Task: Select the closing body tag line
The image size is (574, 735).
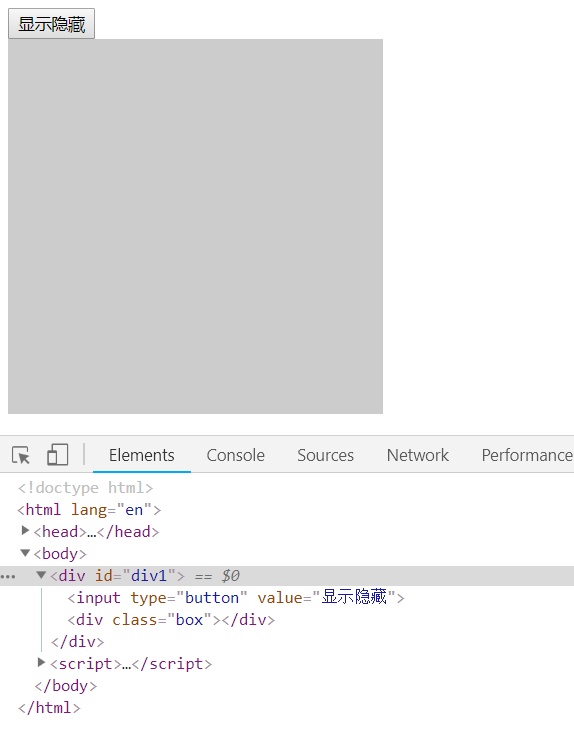Action: 66,686
